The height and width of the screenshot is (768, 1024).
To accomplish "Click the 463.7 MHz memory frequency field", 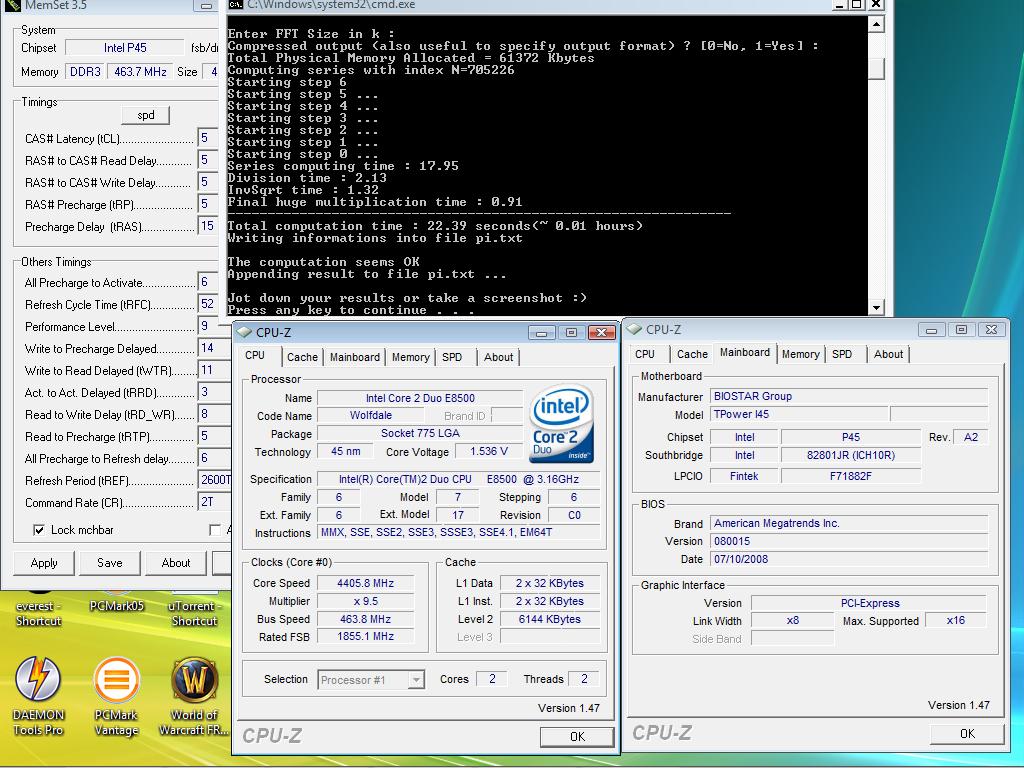I will coord(140,72).
